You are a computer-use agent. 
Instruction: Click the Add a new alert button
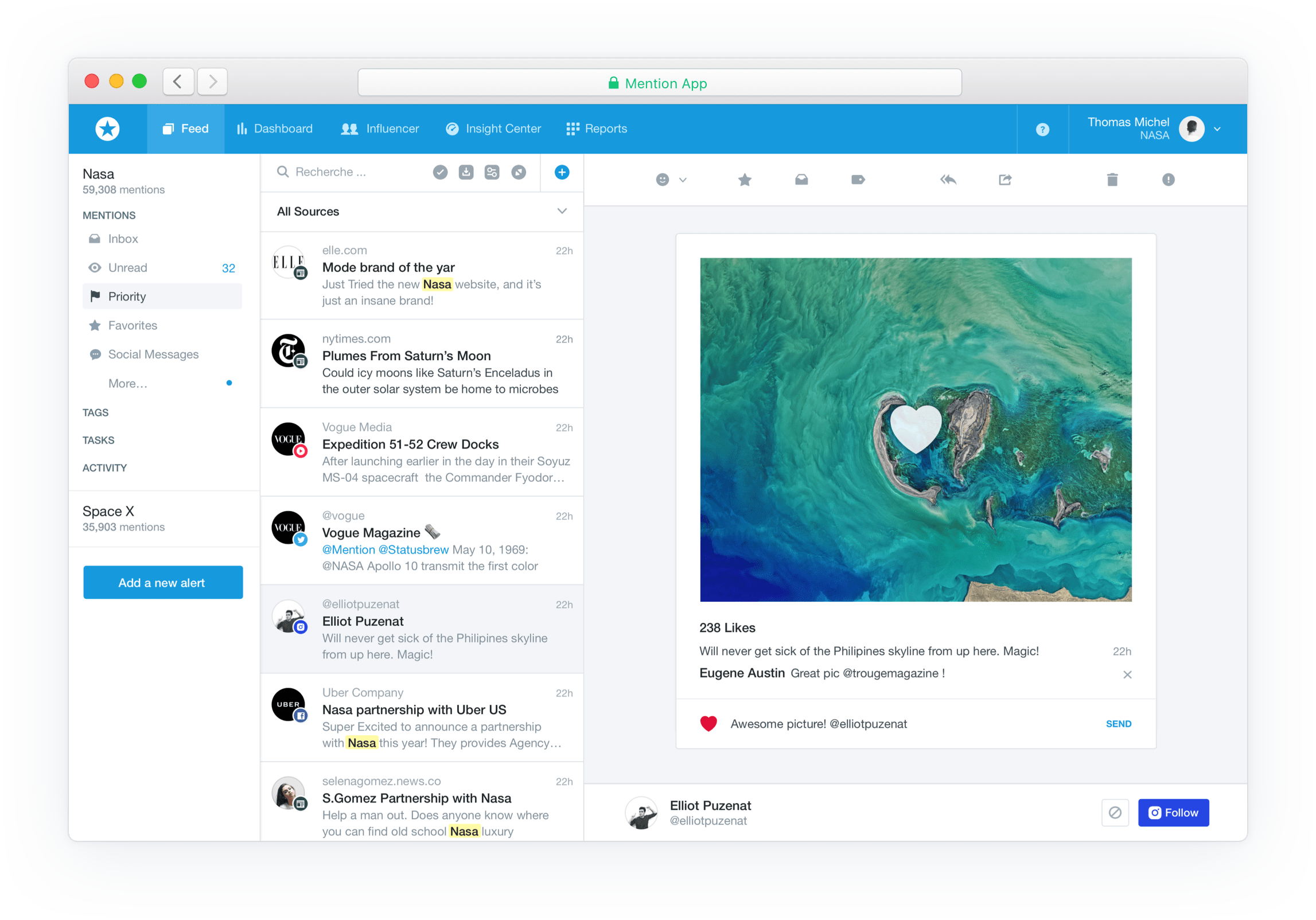click(163, 583)
